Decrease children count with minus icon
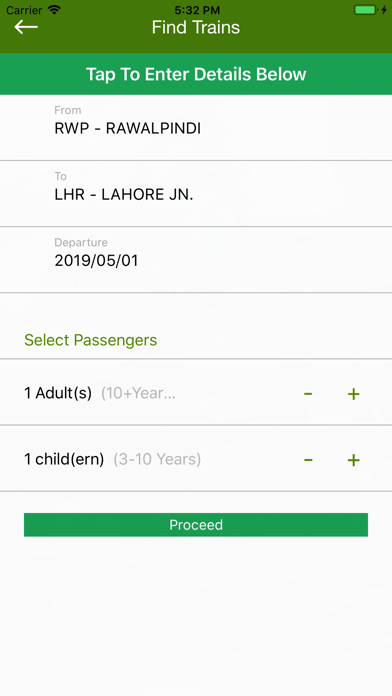 coord(308,460)
